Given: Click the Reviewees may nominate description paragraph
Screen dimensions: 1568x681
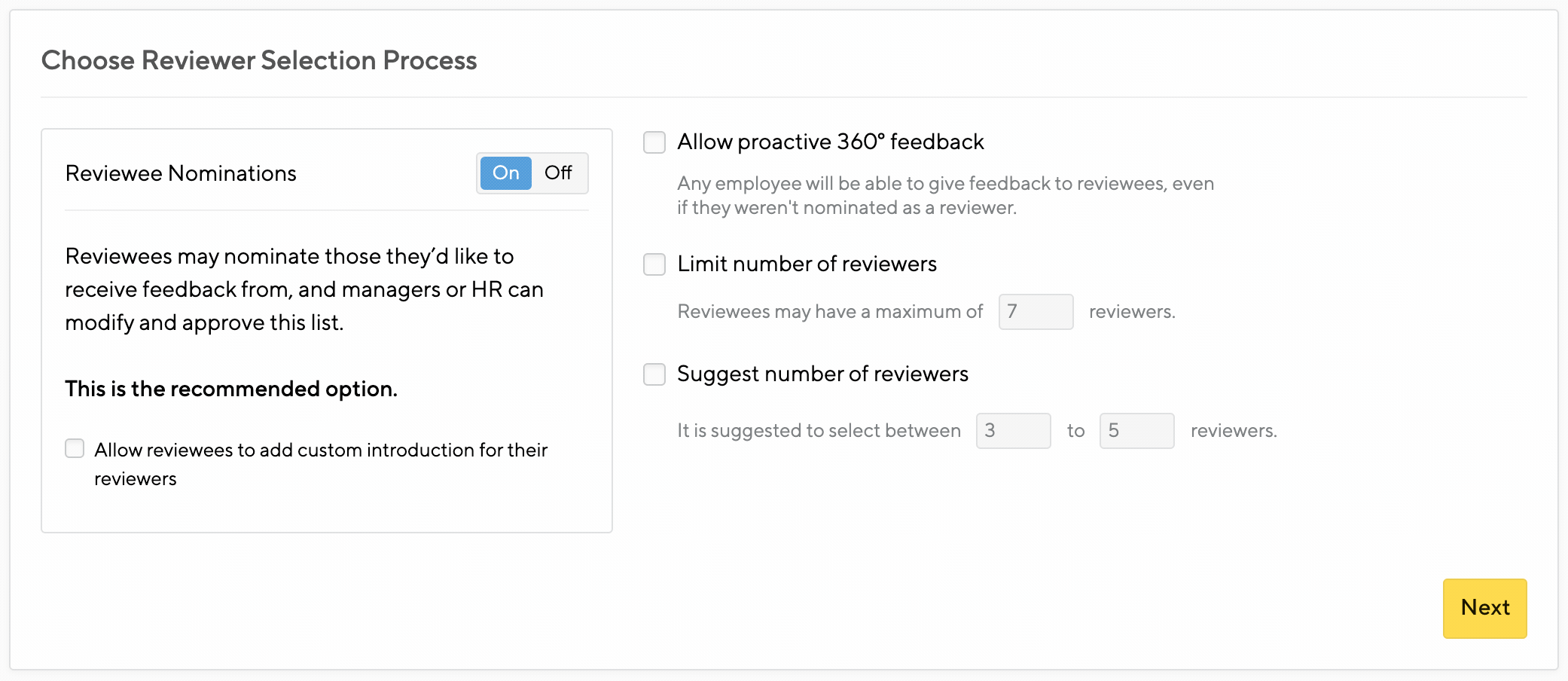Looking at the screenshot, I should 304,289.
